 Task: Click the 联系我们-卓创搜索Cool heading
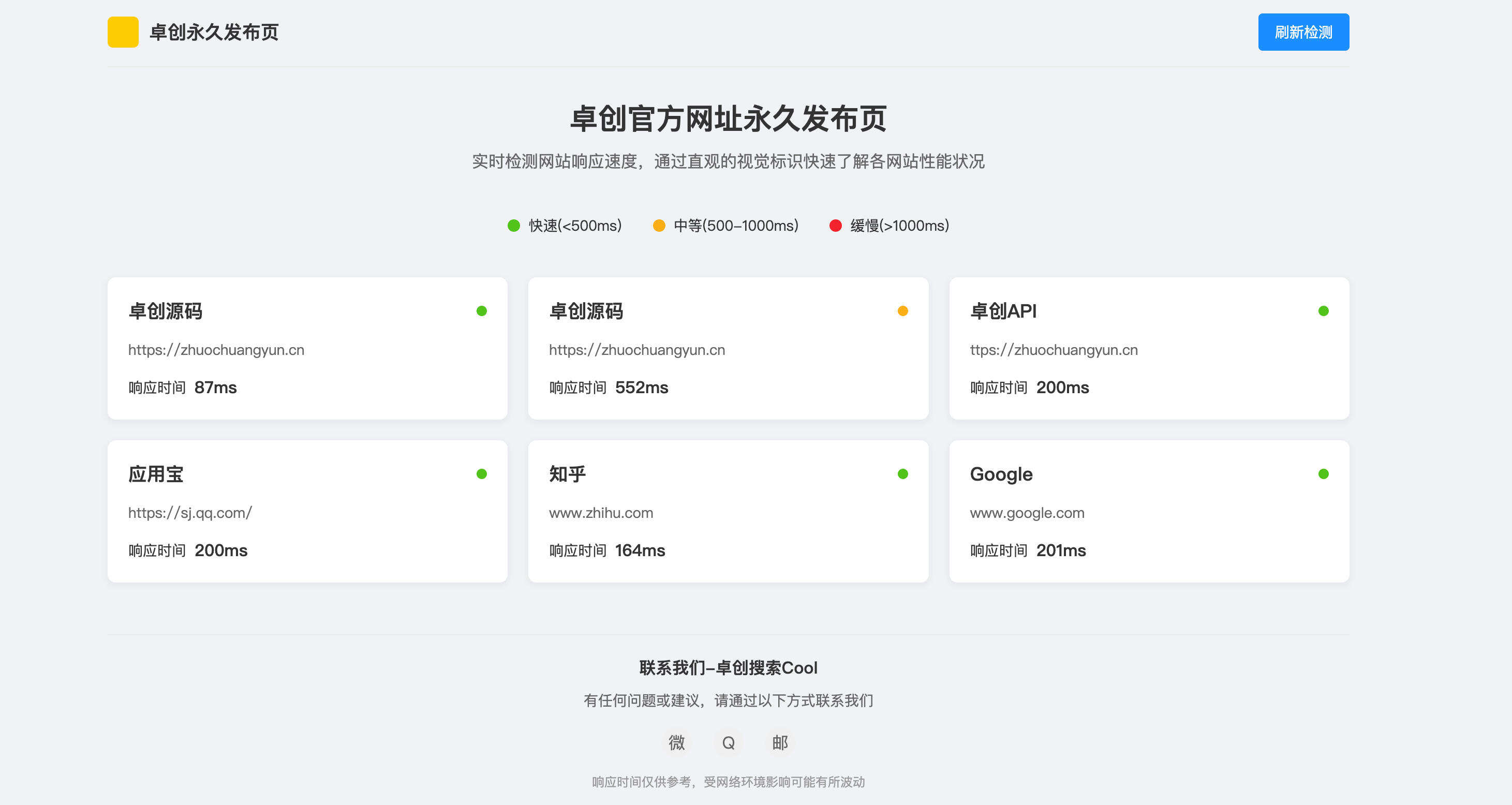point(729,668)
